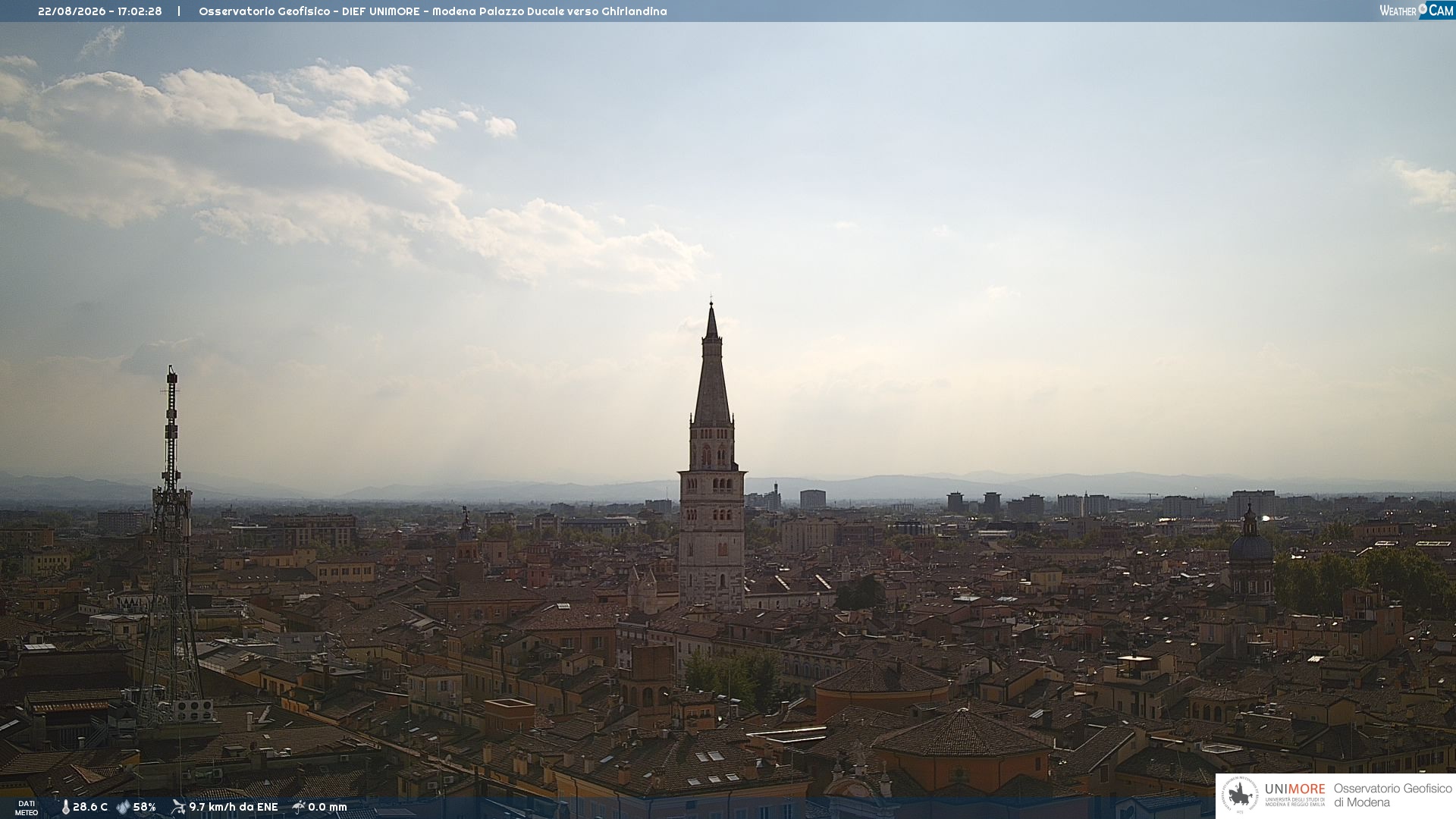Click the humidity water drops icon

[x=123, y=807]
